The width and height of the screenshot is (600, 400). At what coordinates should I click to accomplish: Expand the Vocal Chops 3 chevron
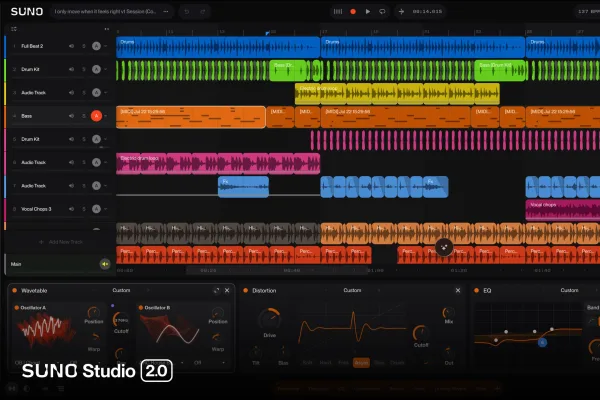tap(106, 209)
